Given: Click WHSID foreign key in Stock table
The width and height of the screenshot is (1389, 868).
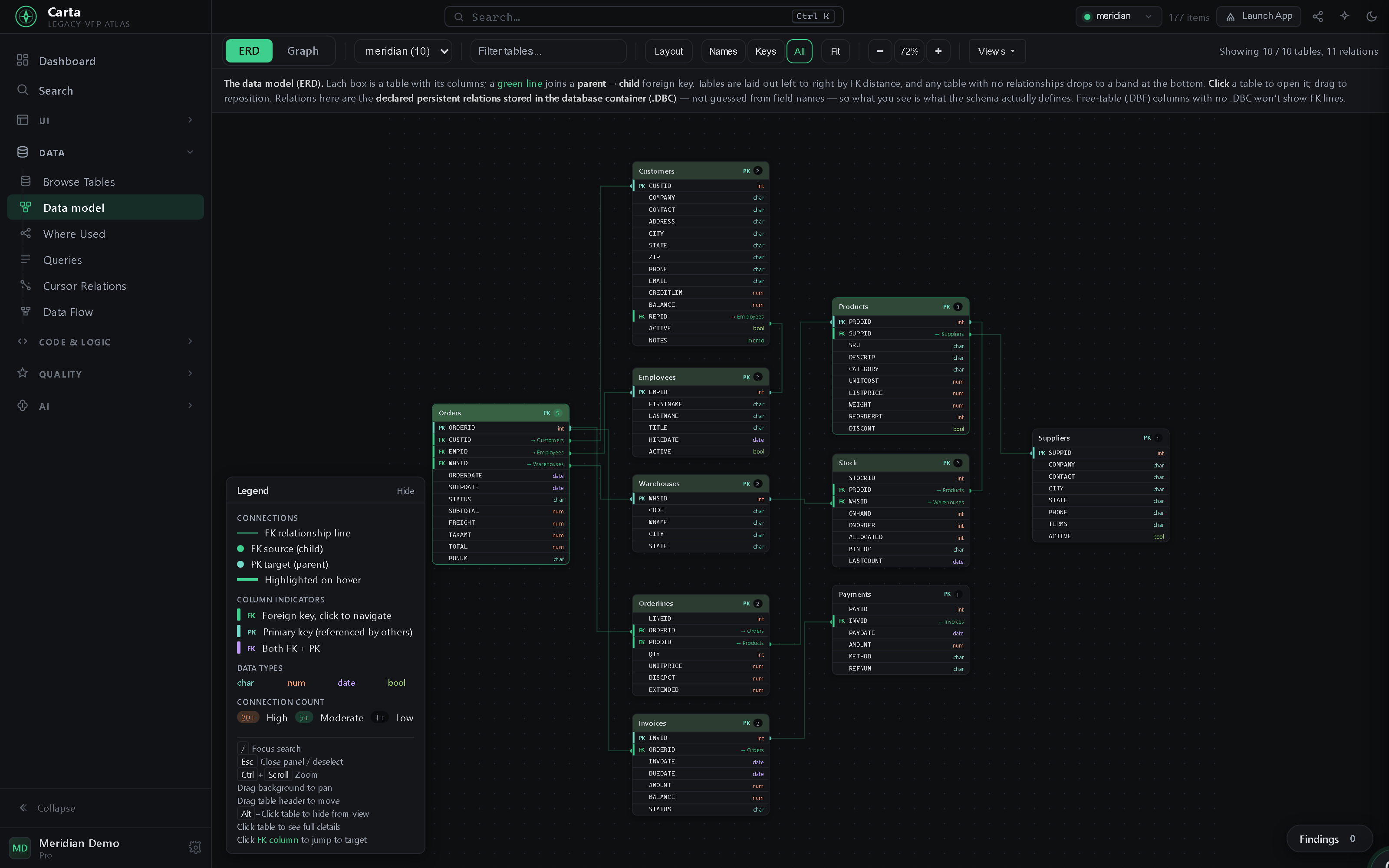Looking at the screenshot, I should 901,502.
